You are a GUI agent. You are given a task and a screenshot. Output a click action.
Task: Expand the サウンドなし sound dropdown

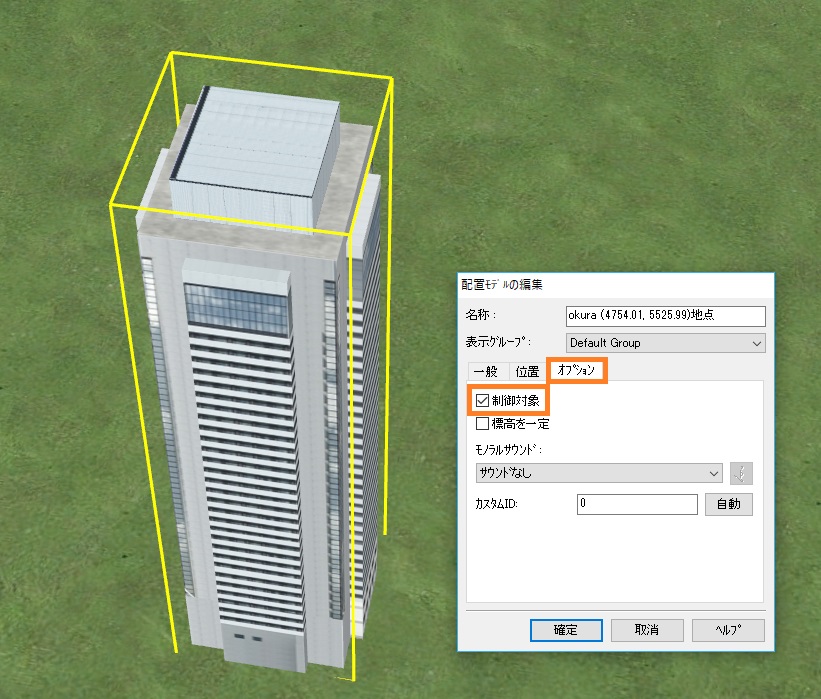[x=599, y=473]
